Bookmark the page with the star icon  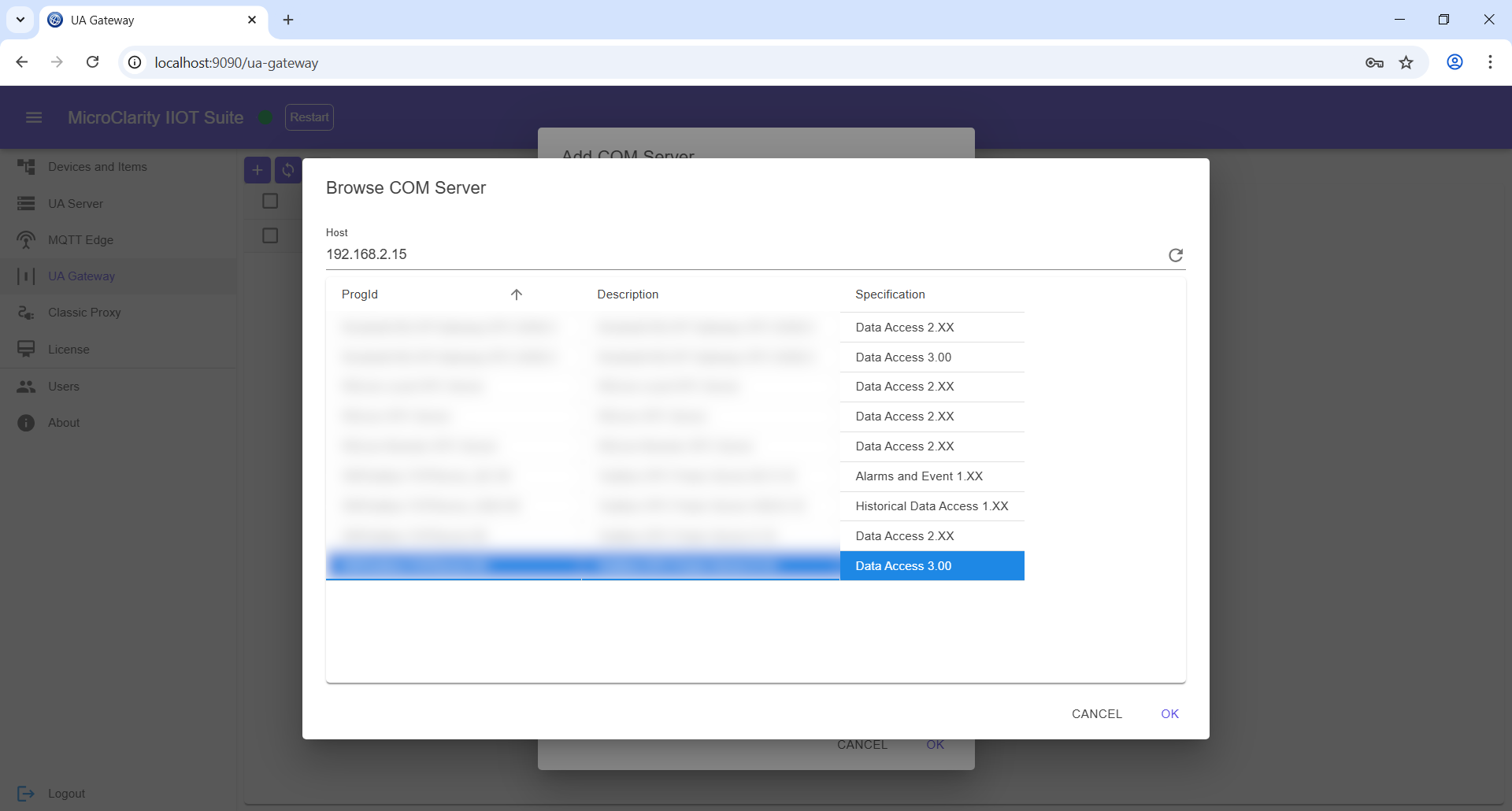[x=1406, y=62]
